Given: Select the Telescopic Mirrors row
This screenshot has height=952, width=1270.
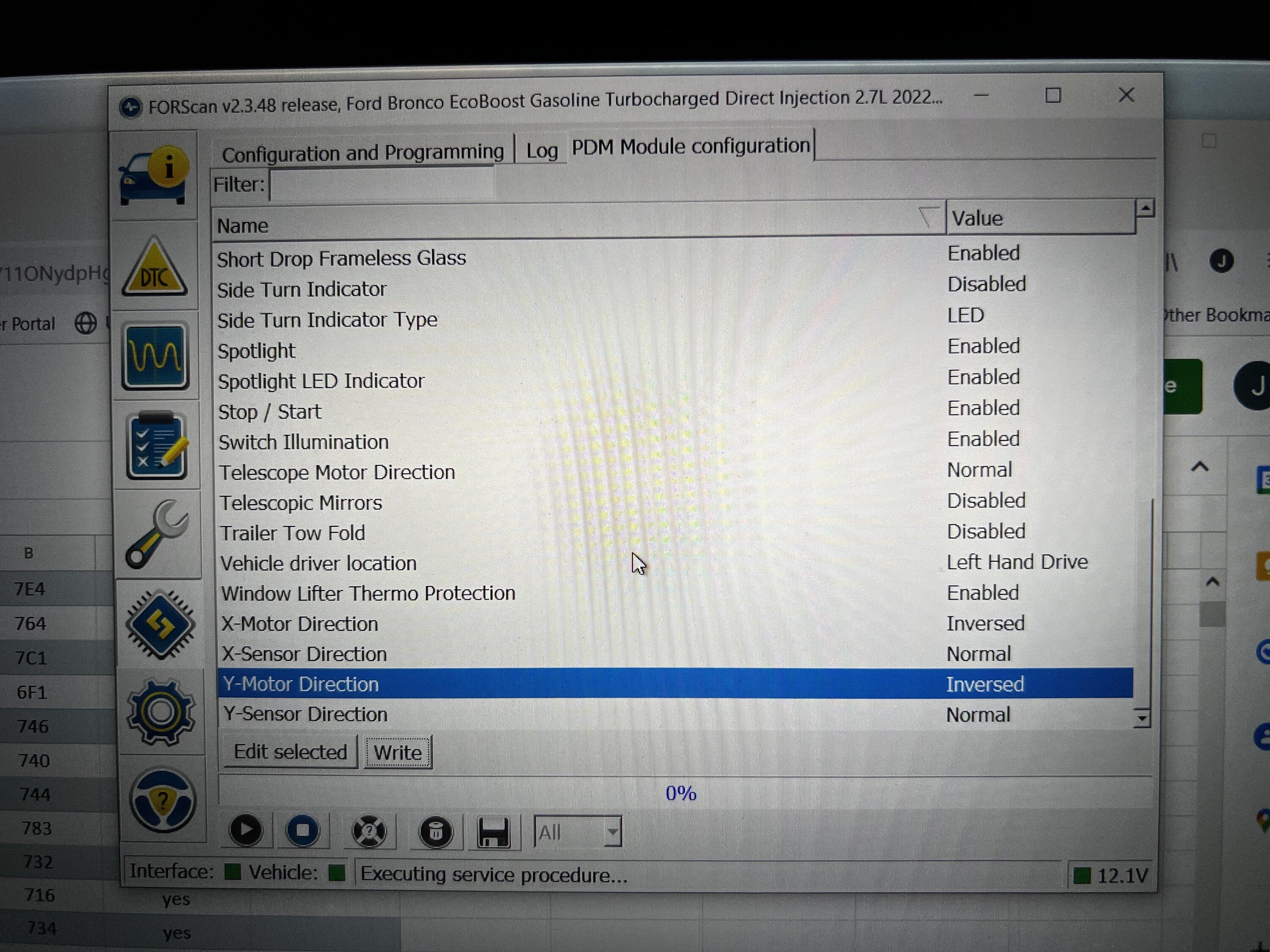Looking at the screenshot, I should coord(675,501).
